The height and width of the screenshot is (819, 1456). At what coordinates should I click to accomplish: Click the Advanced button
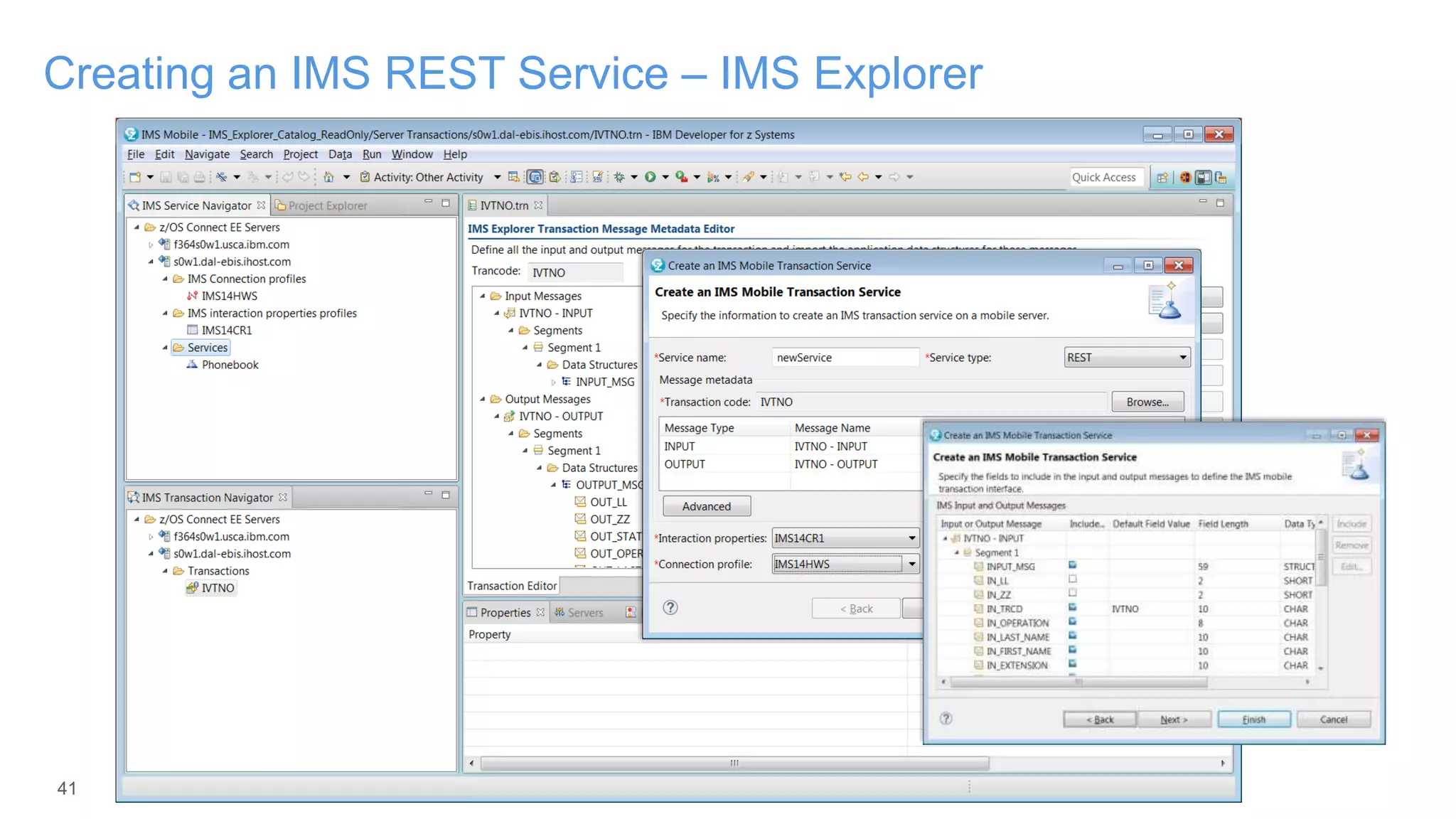click(706, 506)
